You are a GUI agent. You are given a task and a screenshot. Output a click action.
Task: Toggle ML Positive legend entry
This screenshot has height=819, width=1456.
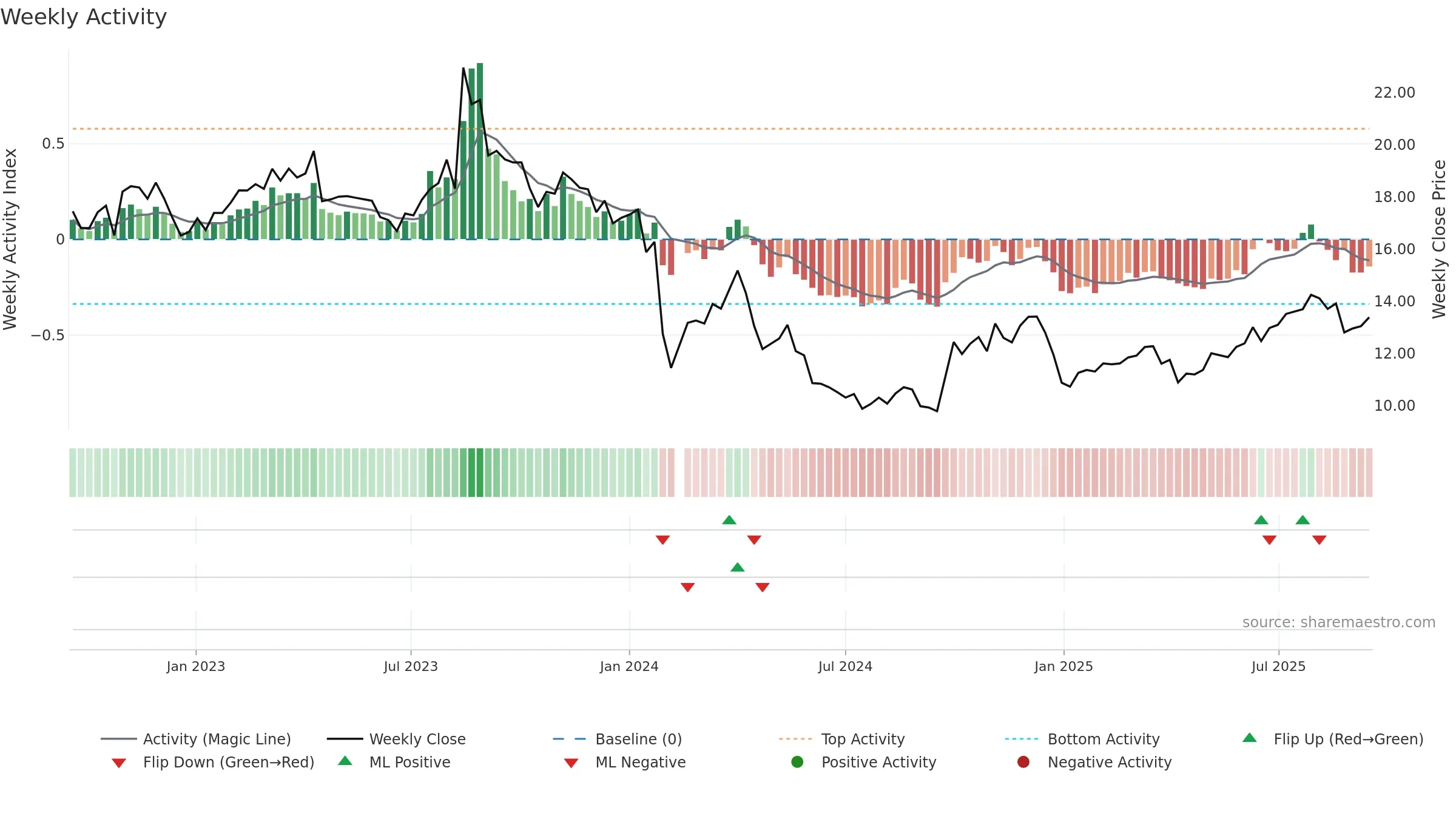394,762
